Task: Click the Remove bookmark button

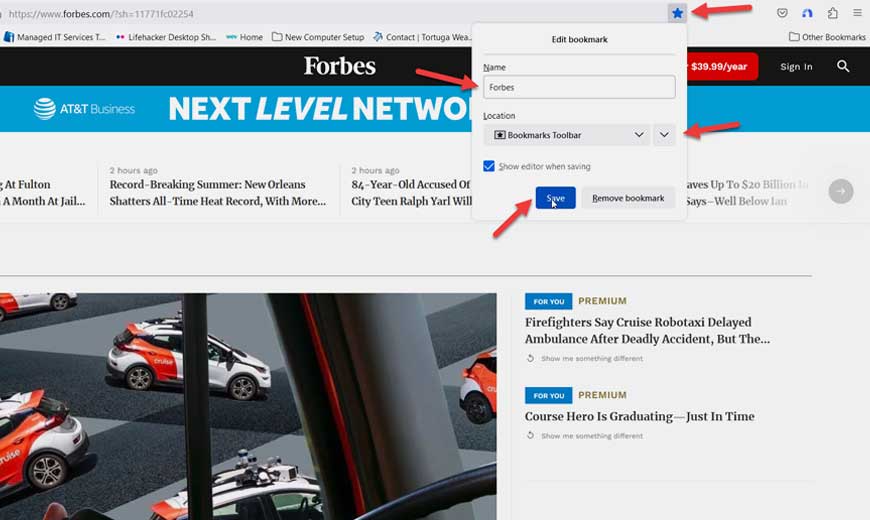Action: point(628,198)
